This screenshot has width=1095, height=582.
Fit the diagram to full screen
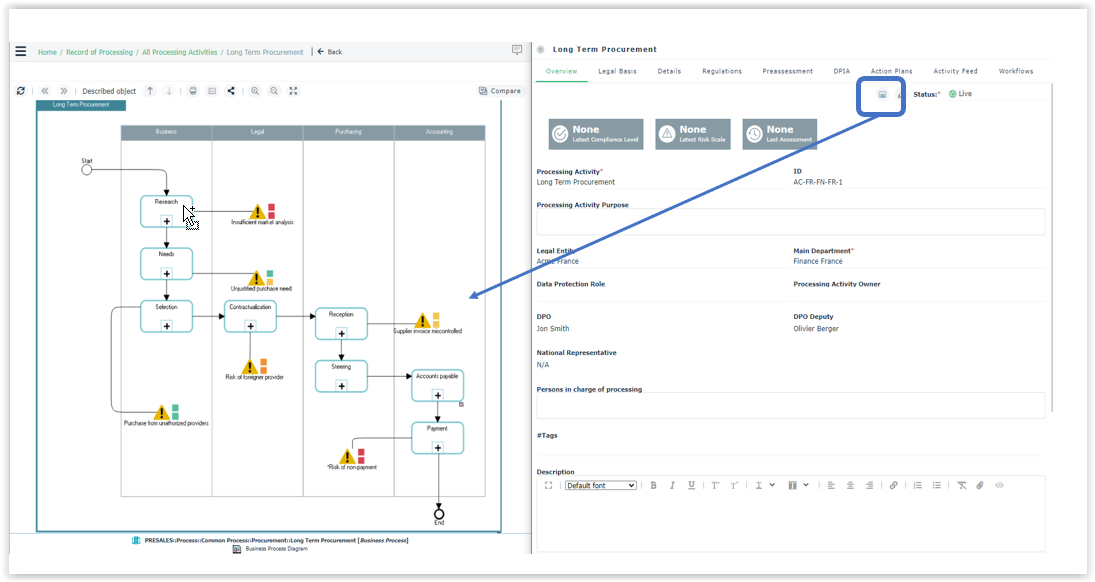(293, 91)
